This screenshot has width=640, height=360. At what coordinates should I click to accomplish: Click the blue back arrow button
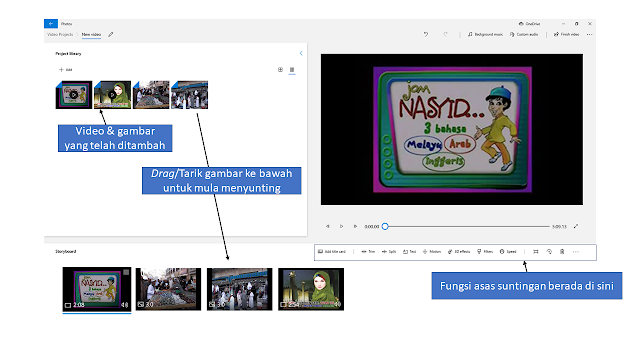(51, 24)
